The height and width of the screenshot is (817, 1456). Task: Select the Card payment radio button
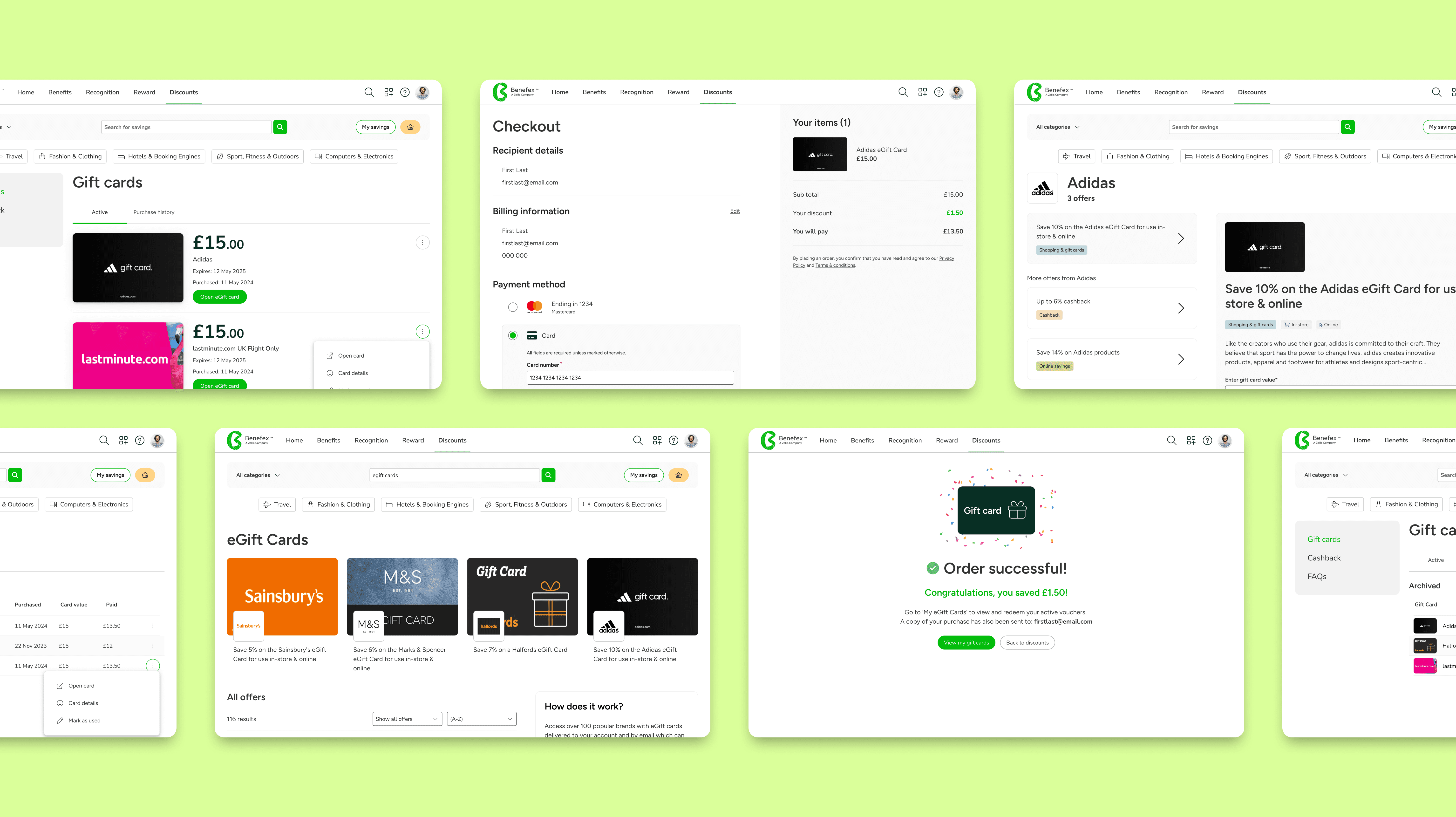point(513,335)
